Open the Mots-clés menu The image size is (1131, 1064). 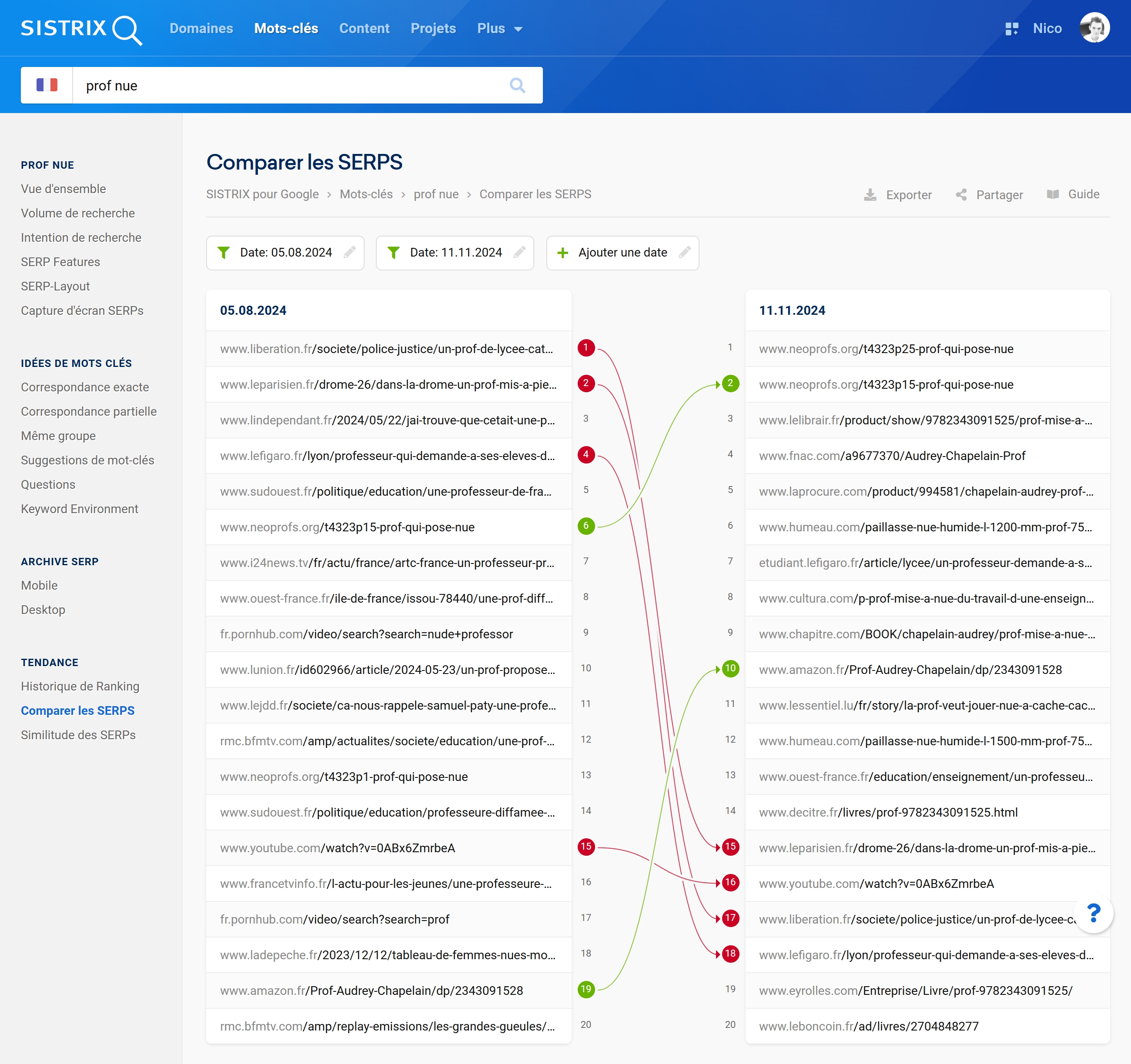tap(286, 28)
